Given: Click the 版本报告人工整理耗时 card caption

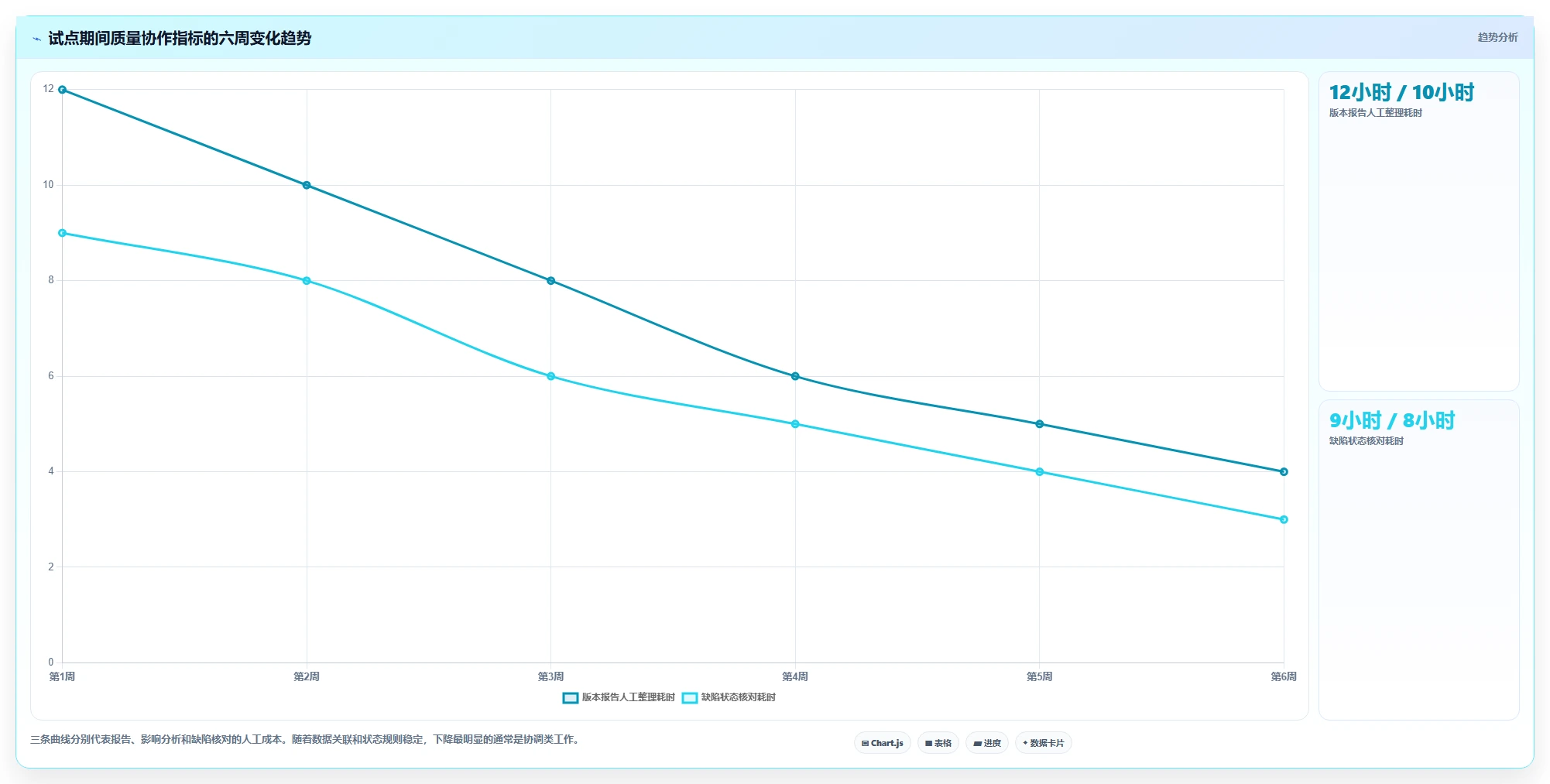Looking at the screenshot, I should point(1375,113).
